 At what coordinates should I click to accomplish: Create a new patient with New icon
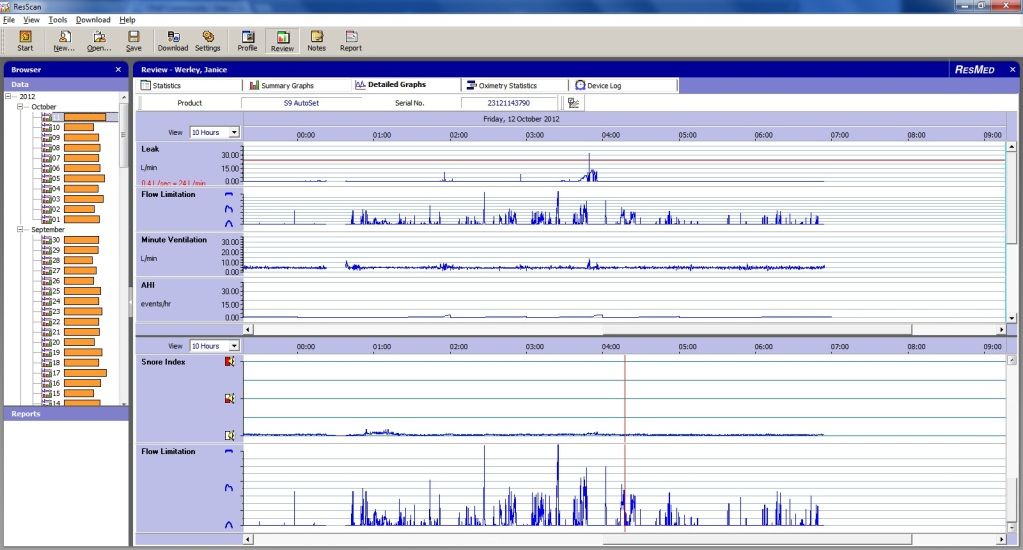pos(64,40)
